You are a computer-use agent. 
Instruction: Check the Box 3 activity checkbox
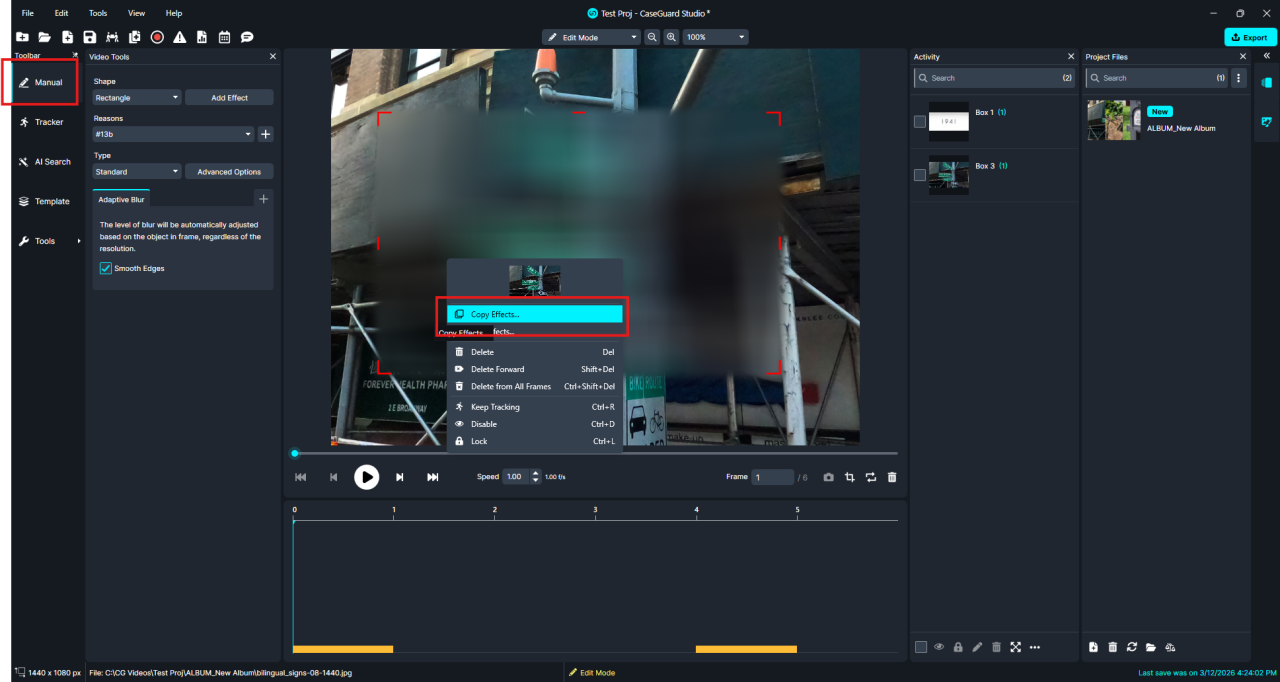(920, 175)
